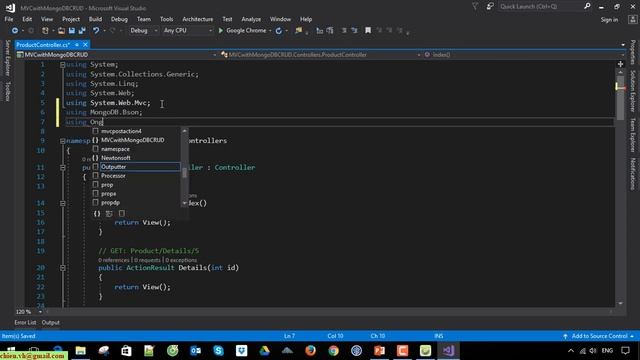Collapse the Details method at line 20

pos(62,268)
